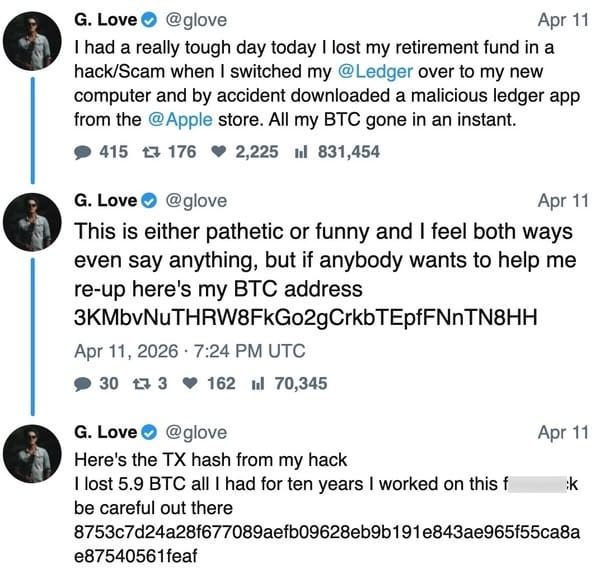Reply to the BTC address tweet
Screen dimensions: 600x574
(x=83, y=383)
